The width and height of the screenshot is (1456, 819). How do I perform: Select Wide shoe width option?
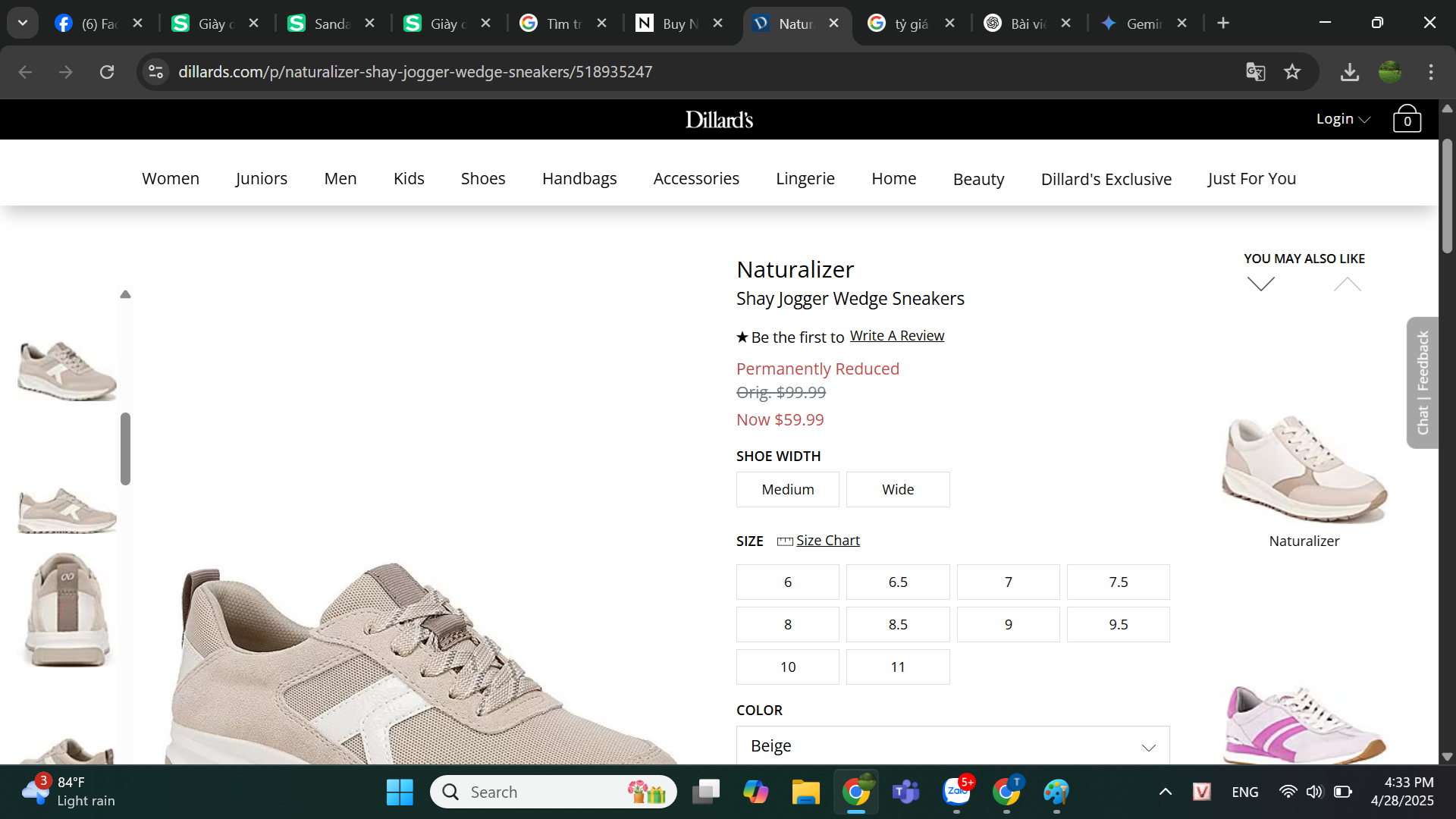coord(897,490)
